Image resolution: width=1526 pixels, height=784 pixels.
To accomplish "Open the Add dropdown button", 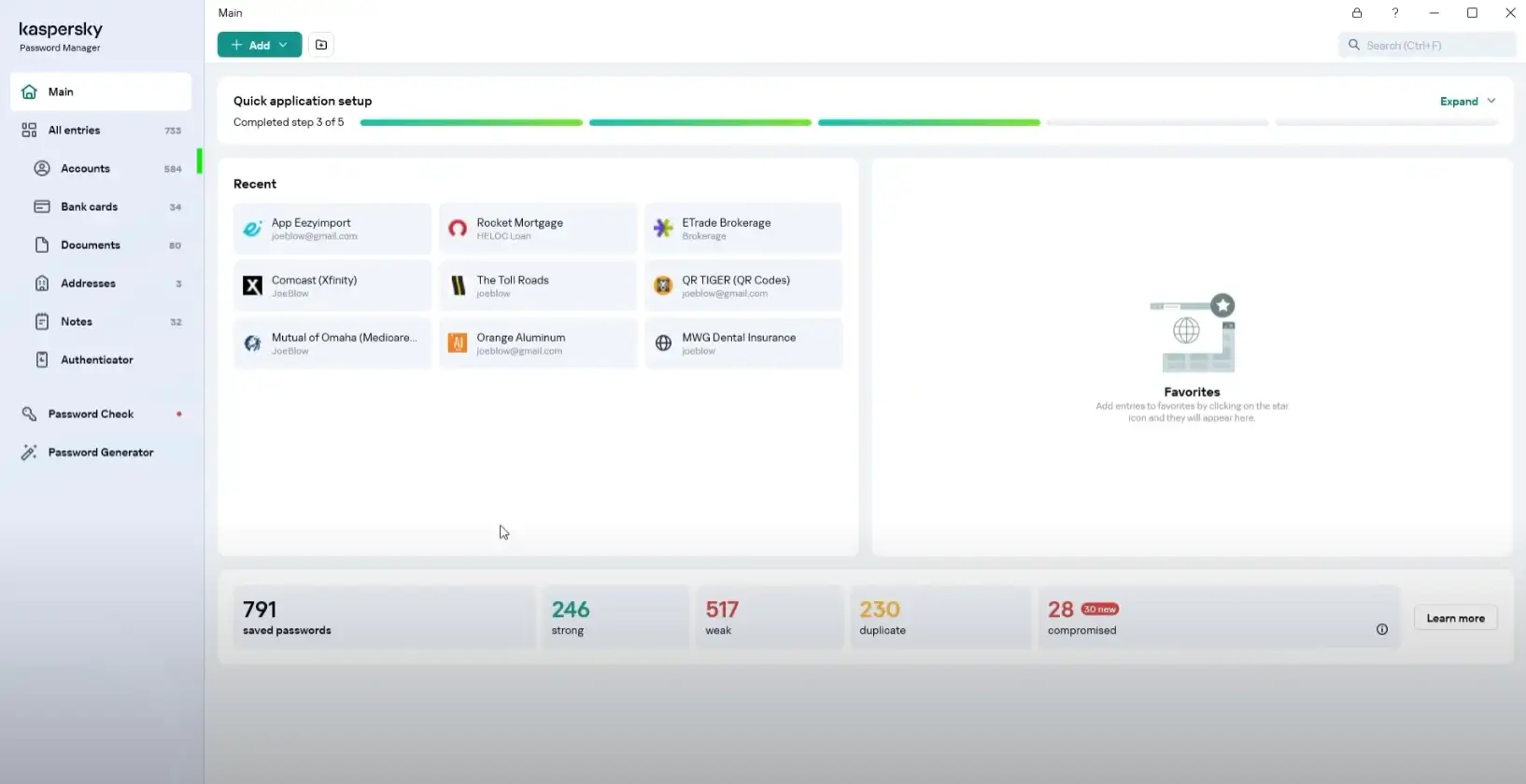I will tap(260, 45).
